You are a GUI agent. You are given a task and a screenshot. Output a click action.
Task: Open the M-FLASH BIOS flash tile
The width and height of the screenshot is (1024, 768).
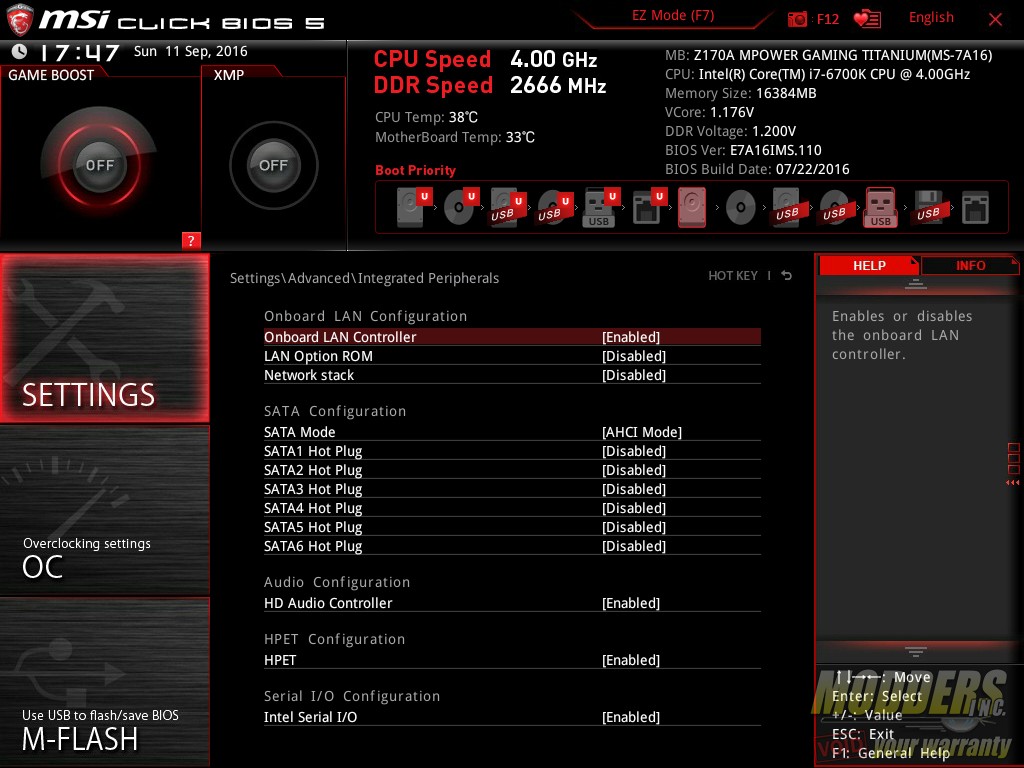point(104,682)
